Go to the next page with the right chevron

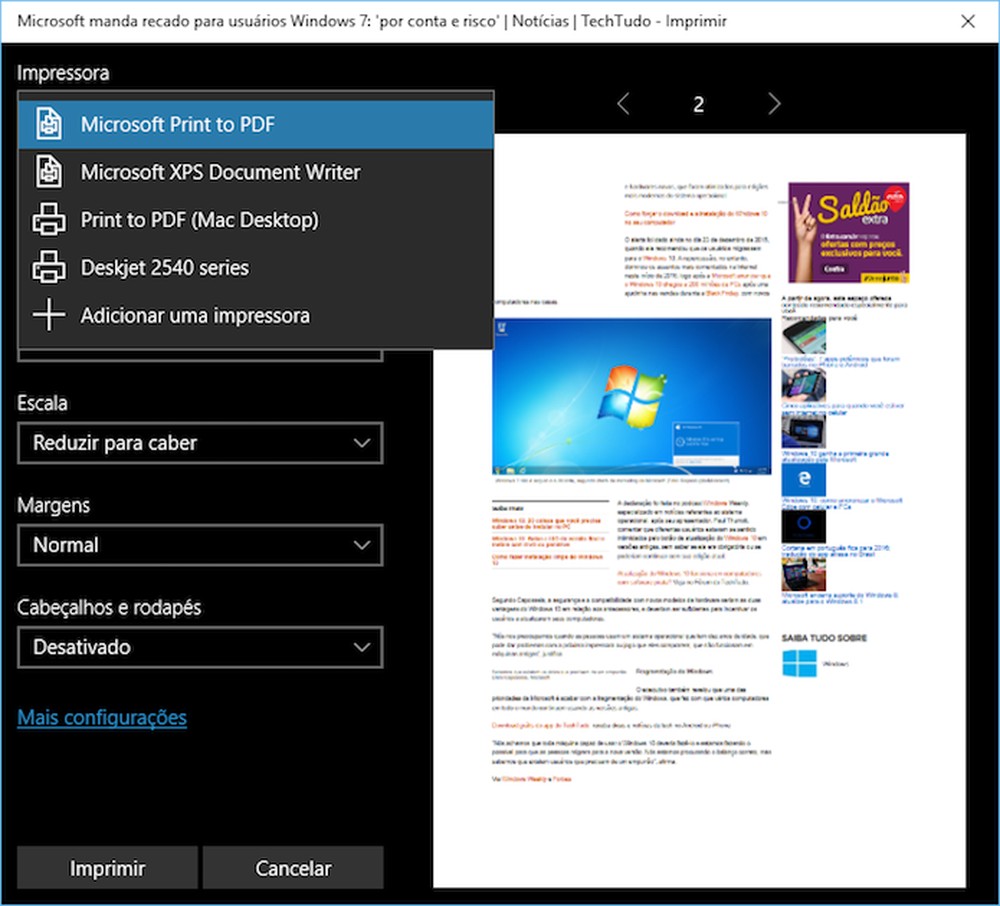(775, 103)
